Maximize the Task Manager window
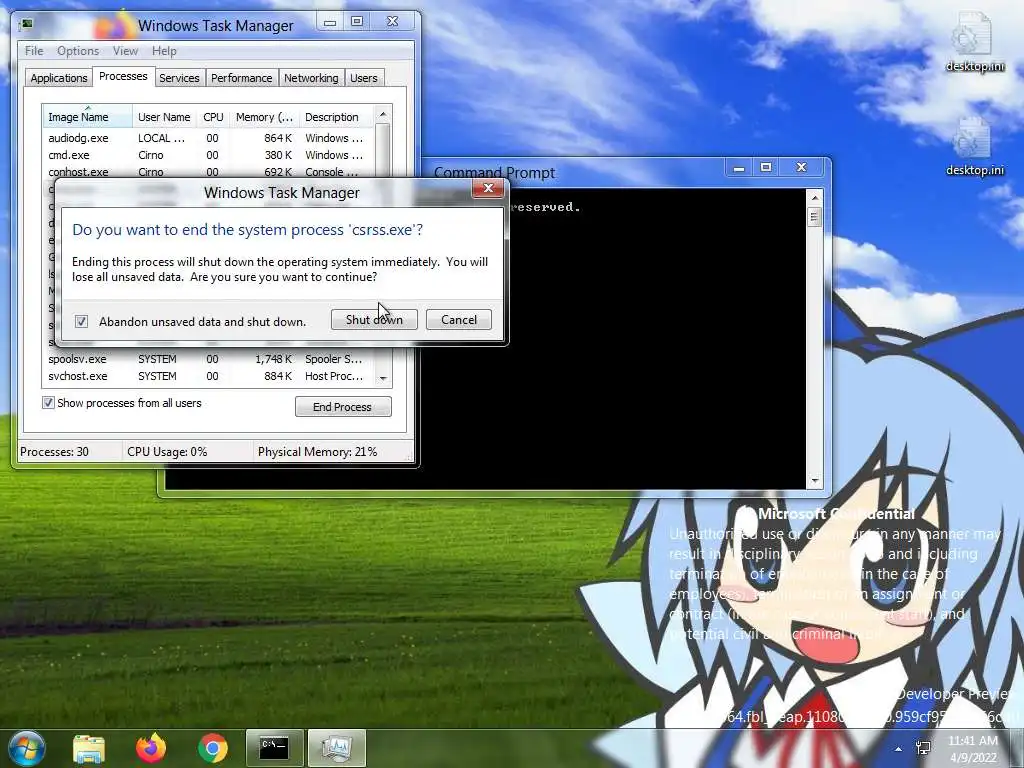Screen dimensions: 1024x768 coord(357,22)
